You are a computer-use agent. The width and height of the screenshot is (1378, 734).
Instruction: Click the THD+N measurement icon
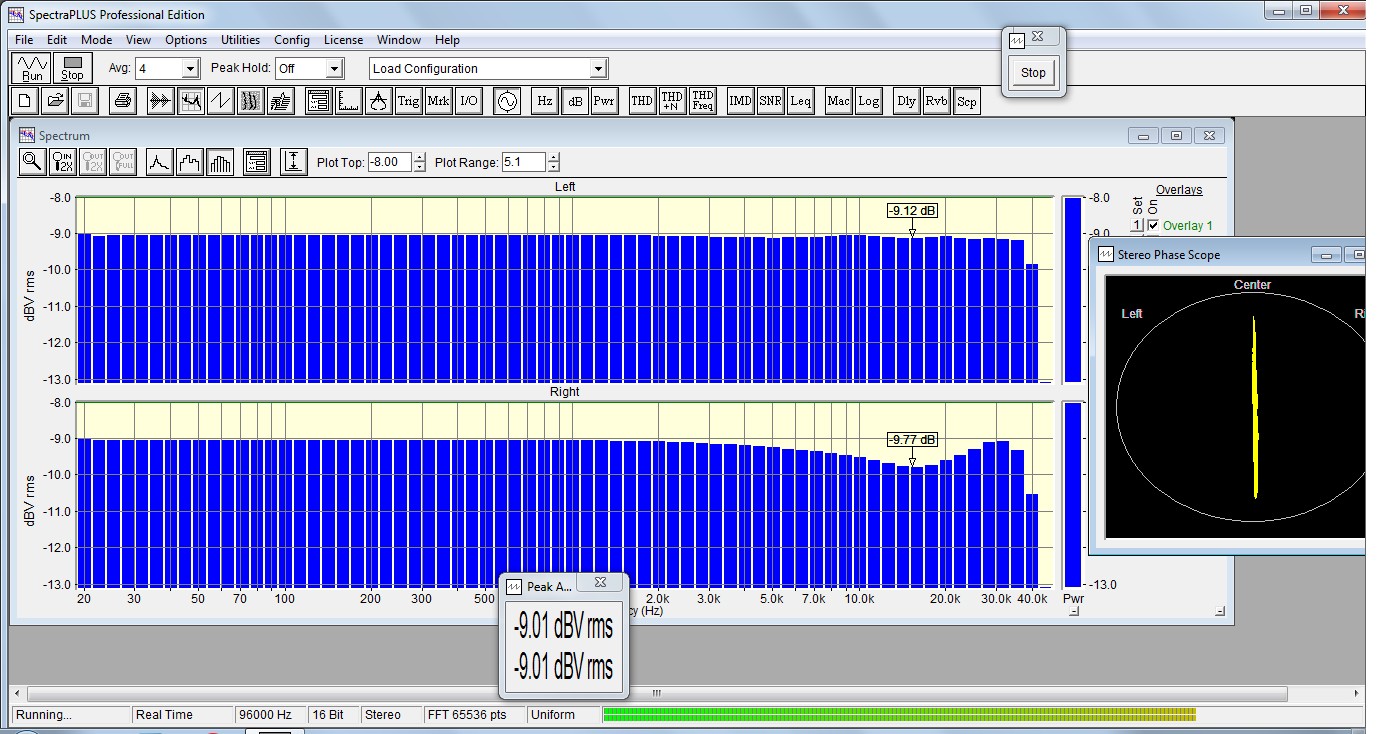pyautogui.click(x=672, y=101)
